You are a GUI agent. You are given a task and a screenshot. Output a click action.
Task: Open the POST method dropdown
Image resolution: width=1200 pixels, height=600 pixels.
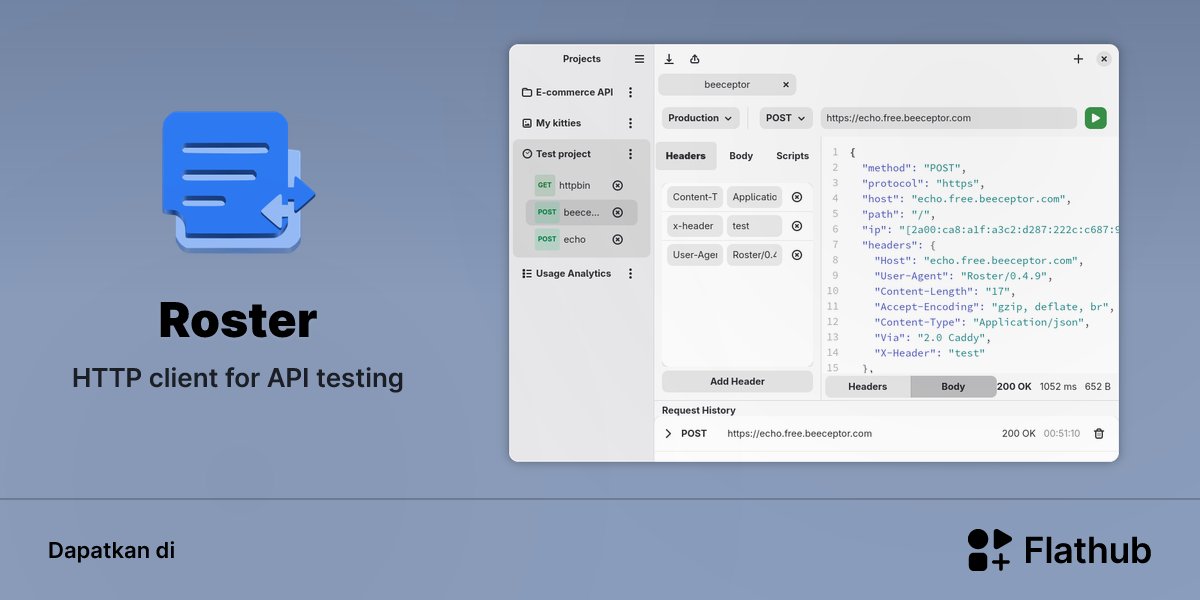786,118
